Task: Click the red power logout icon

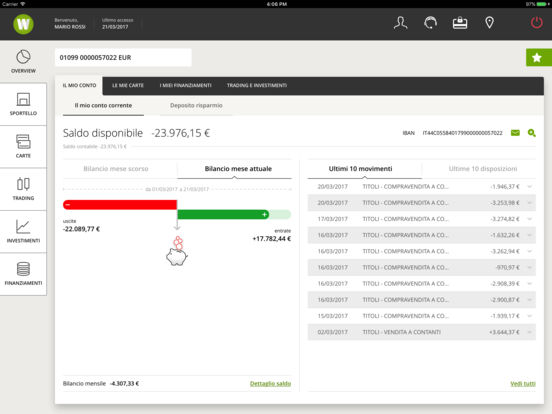Action: click(x=537, y=23)
